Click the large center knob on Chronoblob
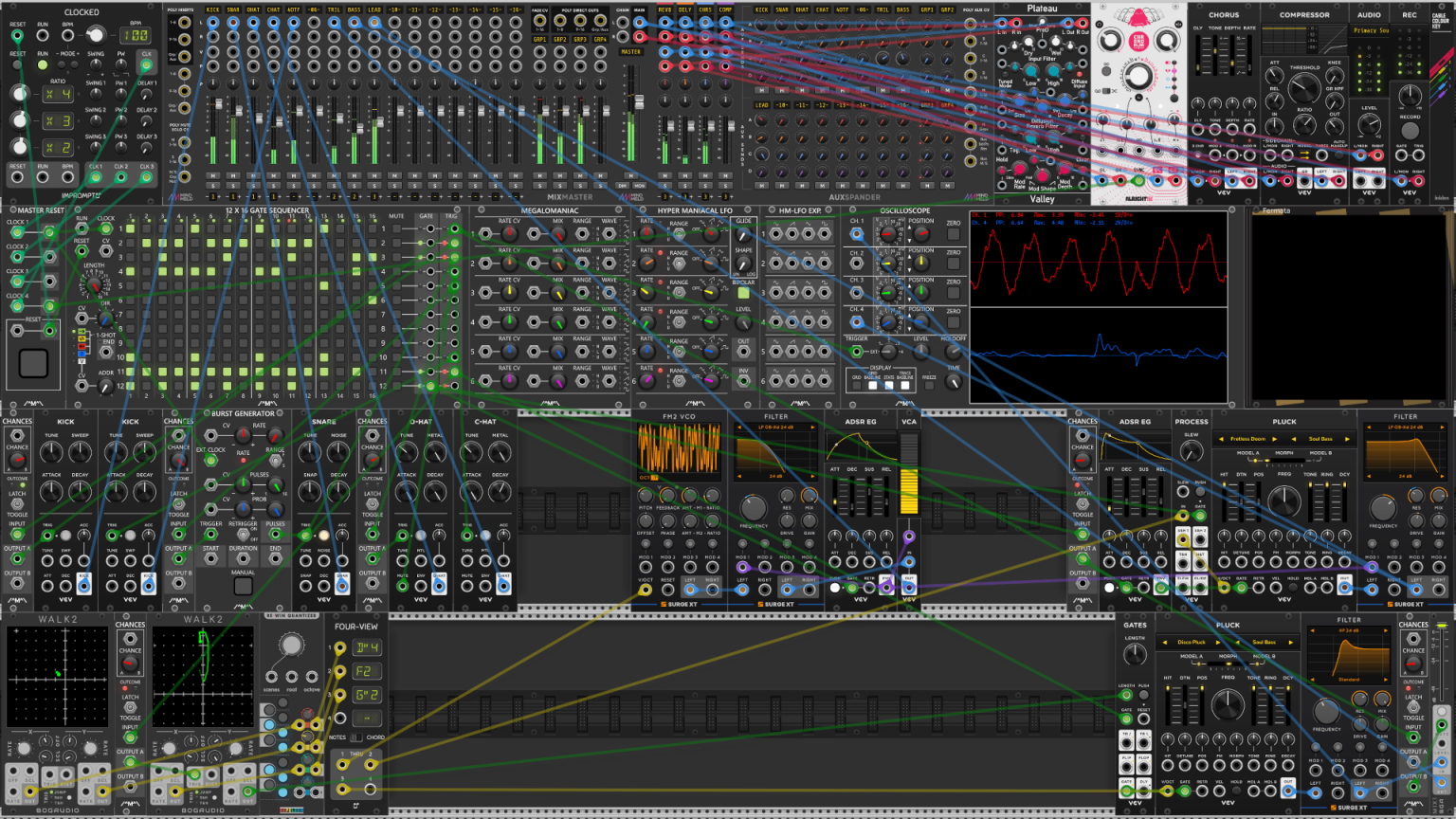Viewport: 1456px width, 819px height. [x=1138, y=77]
